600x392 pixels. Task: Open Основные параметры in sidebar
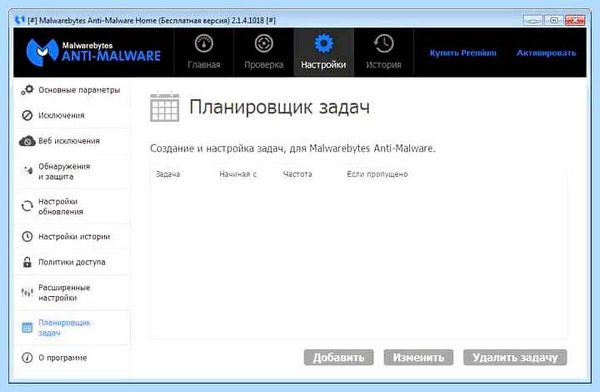pyautogui.click(x=72, y=90)
